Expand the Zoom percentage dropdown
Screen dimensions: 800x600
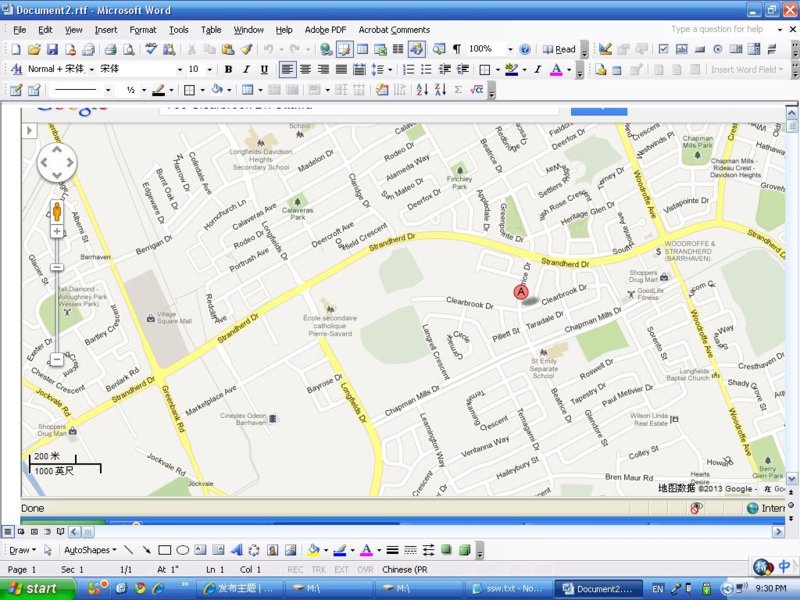(x=510, y=49)
